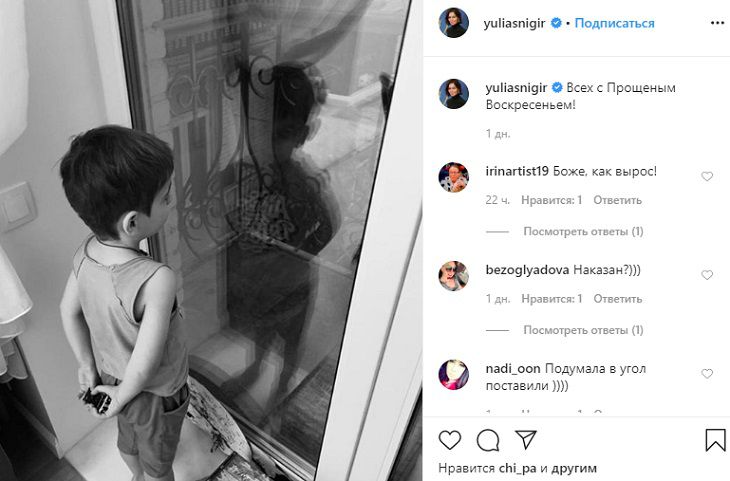
Task: Expand replies under irinartist19's comment
Action: click(583, 231)
